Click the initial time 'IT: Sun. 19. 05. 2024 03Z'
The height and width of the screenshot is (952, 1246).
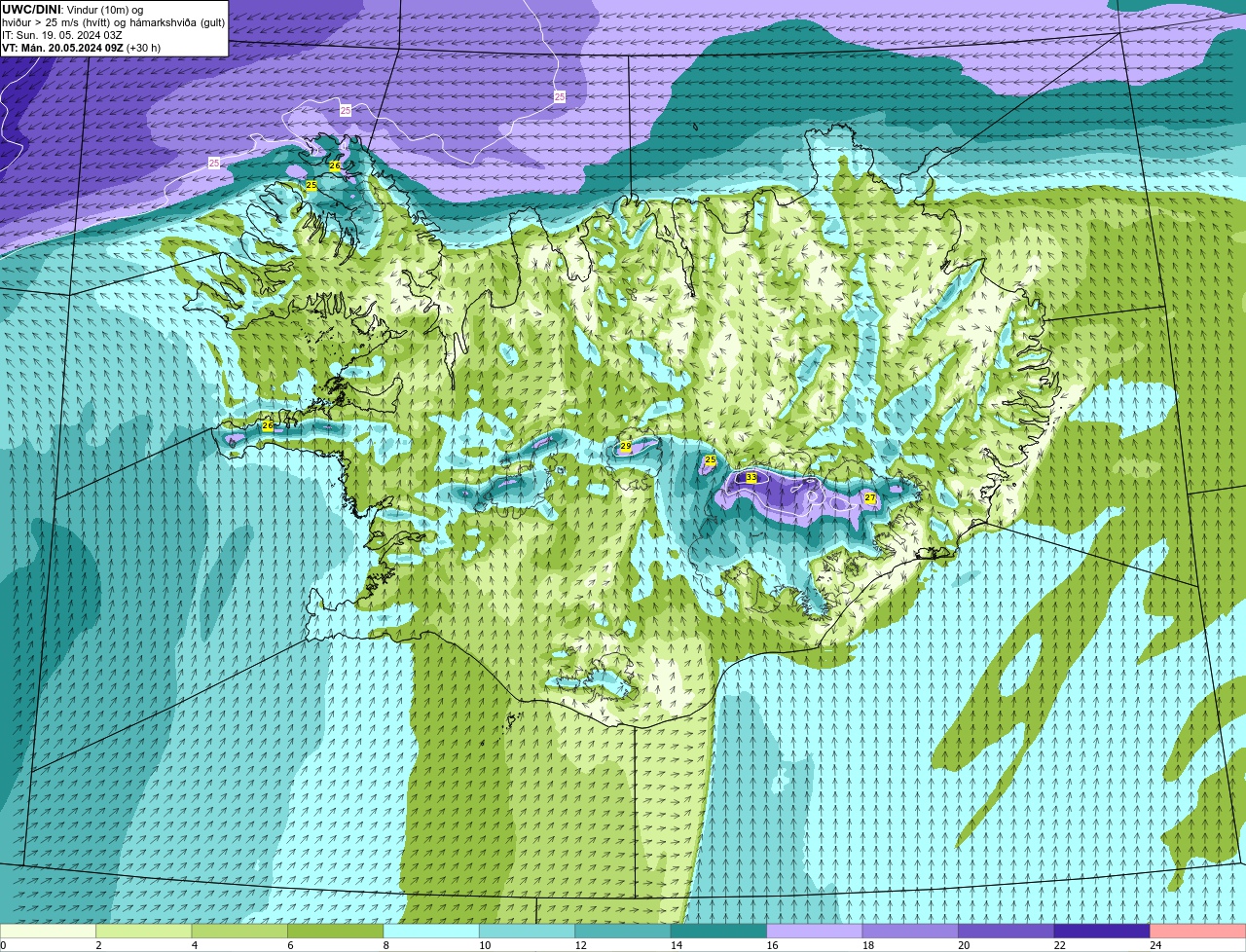pyautogui.click(x=61, y=35)
